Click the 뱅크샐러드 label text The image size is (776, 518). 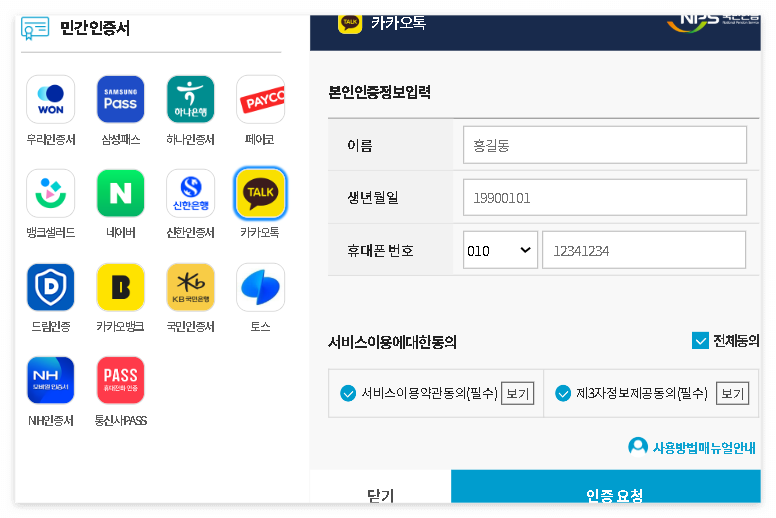(x=50, y=233)
